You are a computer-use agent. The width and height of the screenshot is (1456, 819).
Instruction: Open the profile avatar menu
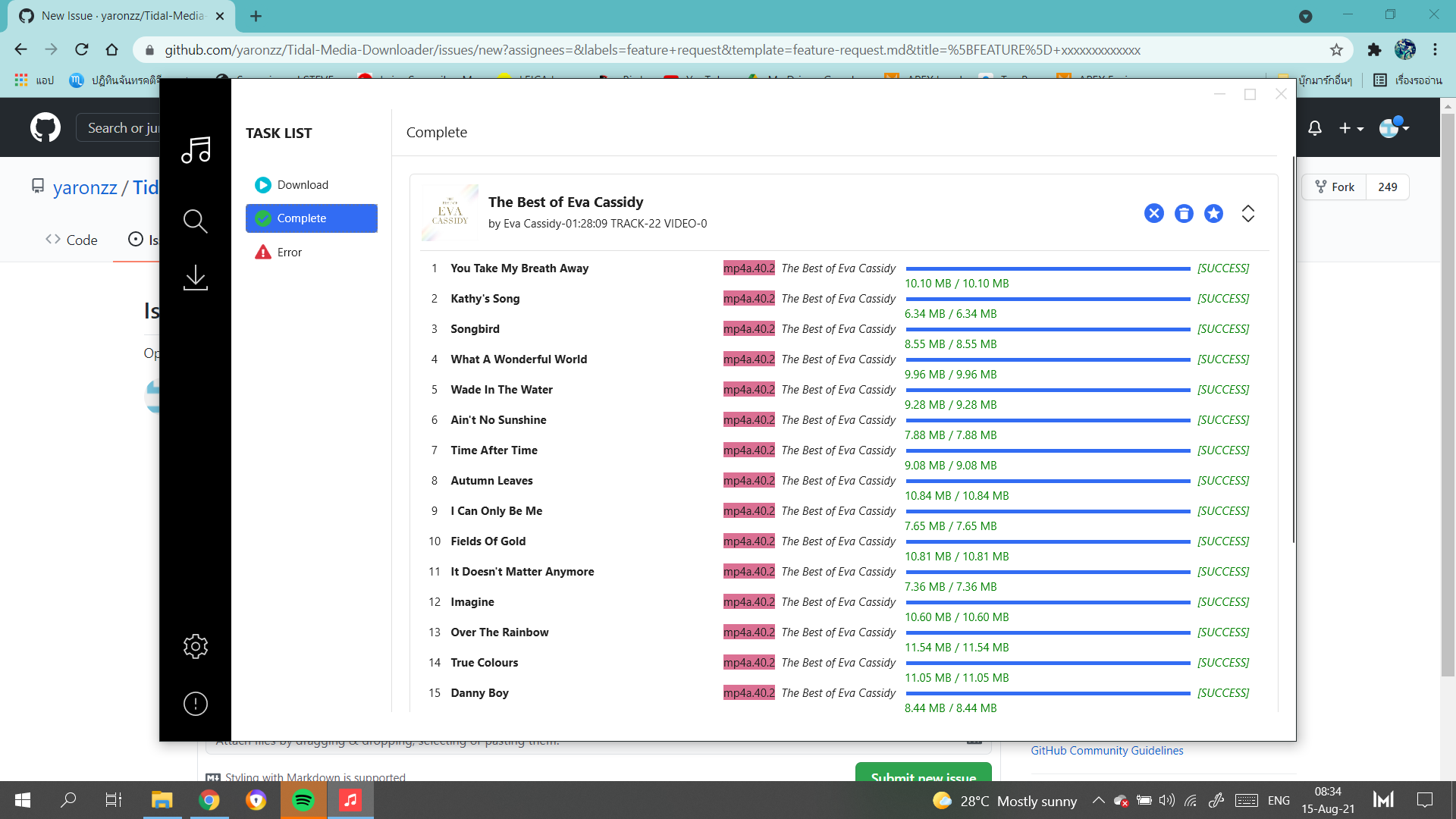click(1393, 127)
